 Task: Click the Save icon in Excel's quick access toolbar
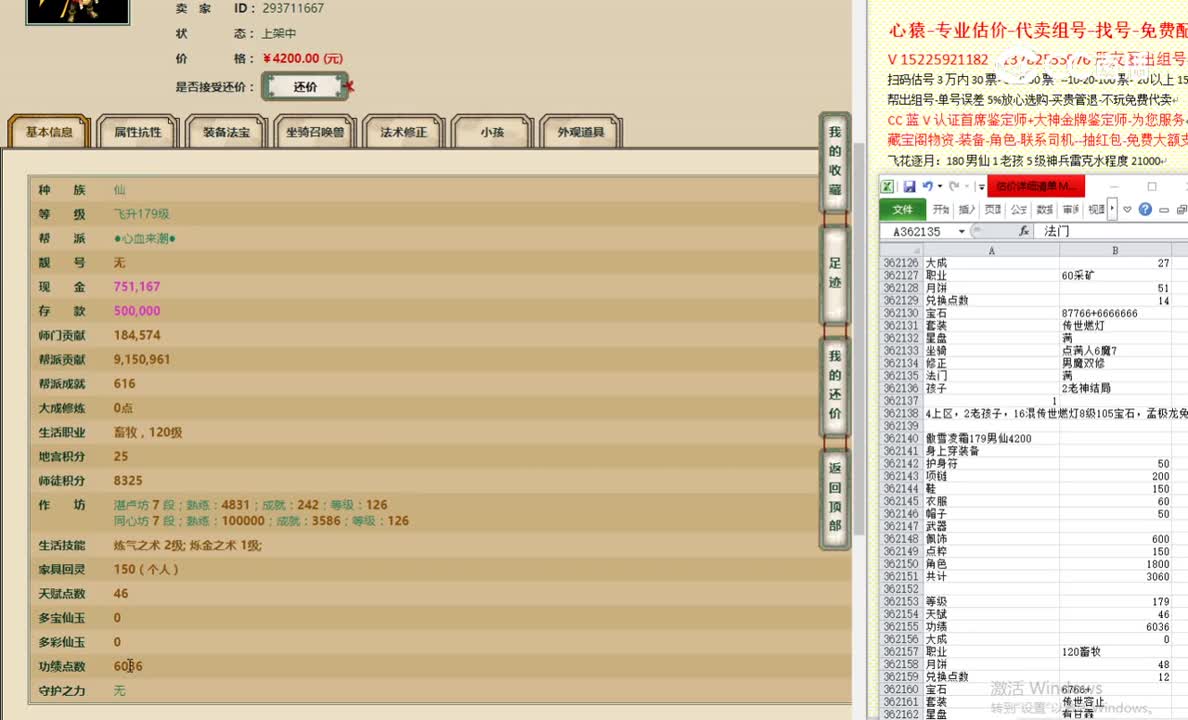pos(910,186)
